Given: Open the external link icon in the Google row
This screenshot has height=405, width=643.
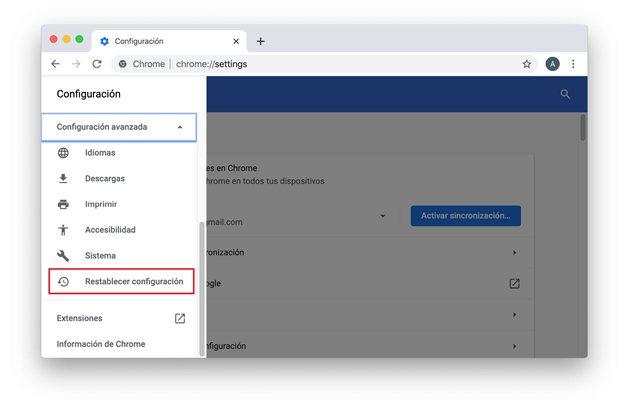Looking at the screenshot, I should [514, 284].
